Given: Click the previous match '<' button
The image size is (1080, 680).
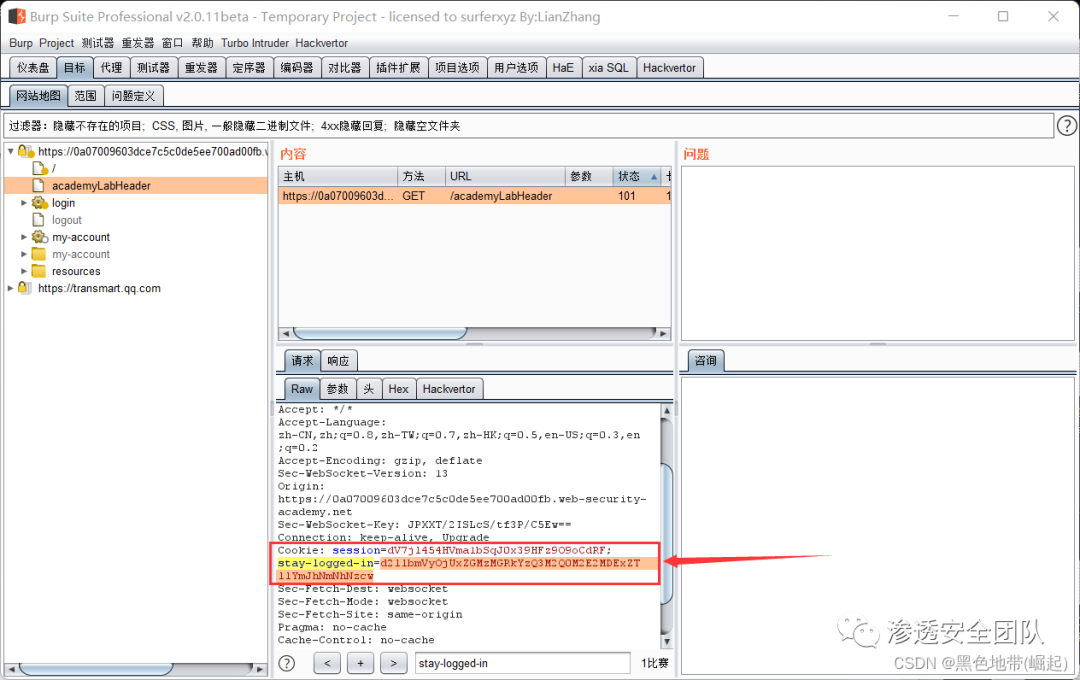Looking at the screenshot, I should tap(327, 663).
